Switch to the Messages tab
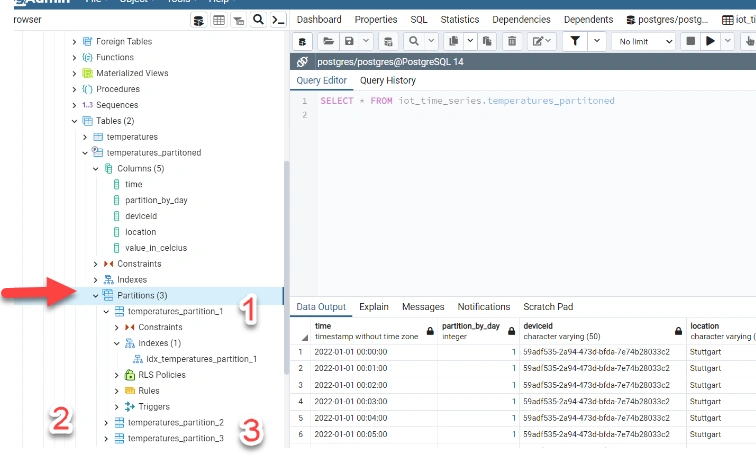The width and height of the screenshot is (756, 460). [423, 307]
